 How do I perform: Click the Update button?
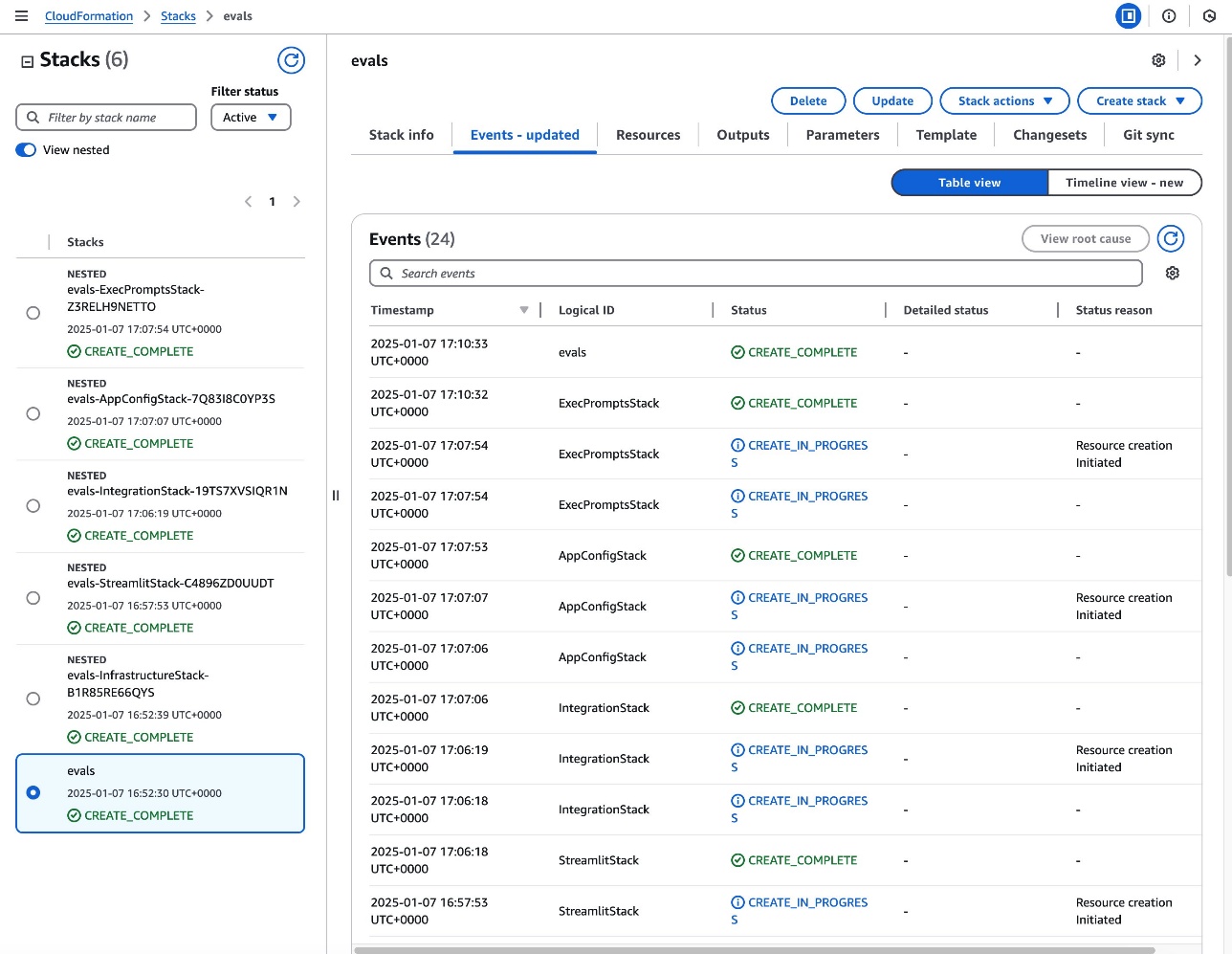[892, 100]
